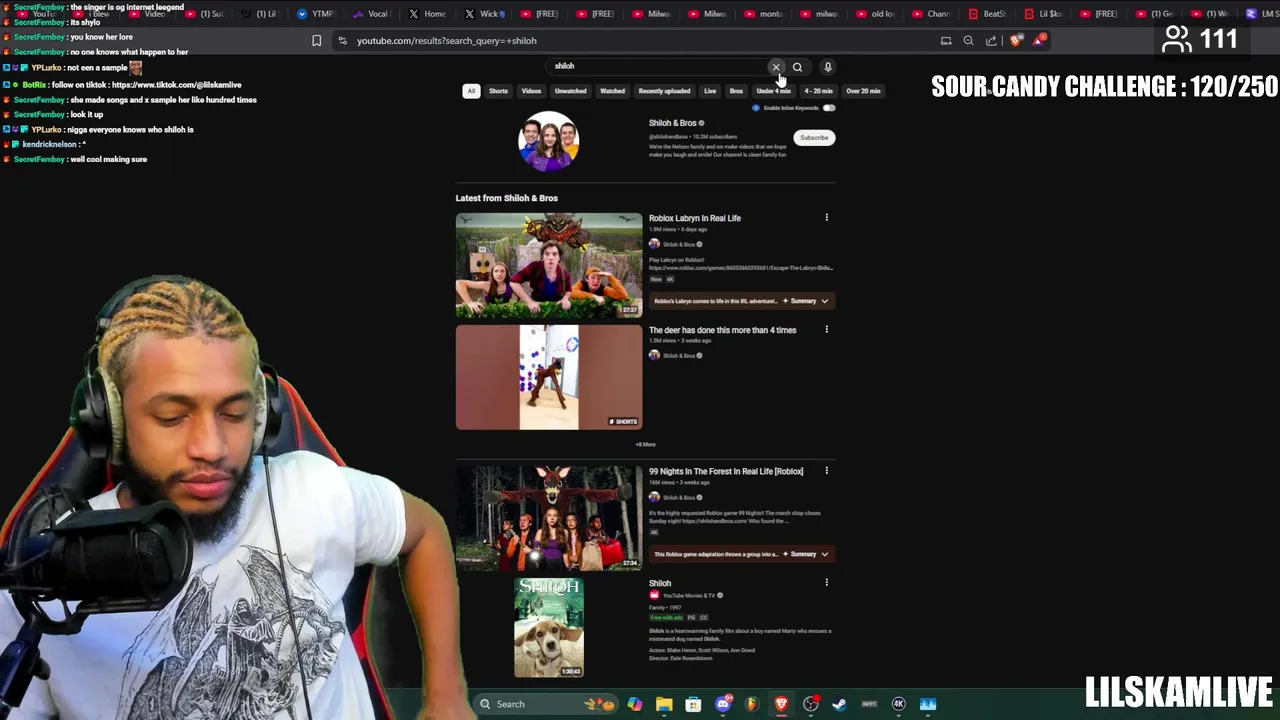Open the Roblox Labryn In Real Life title
1280x720 pixels.
point(695,218)
